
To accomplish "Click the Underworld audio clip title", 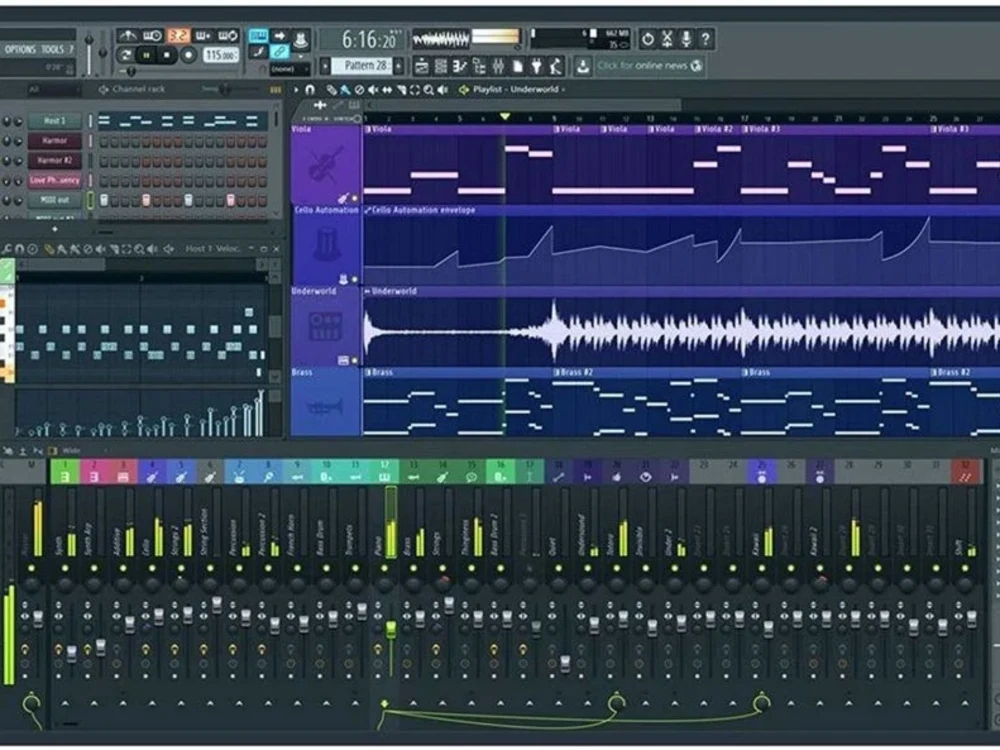I will click(x=394, y=291).
